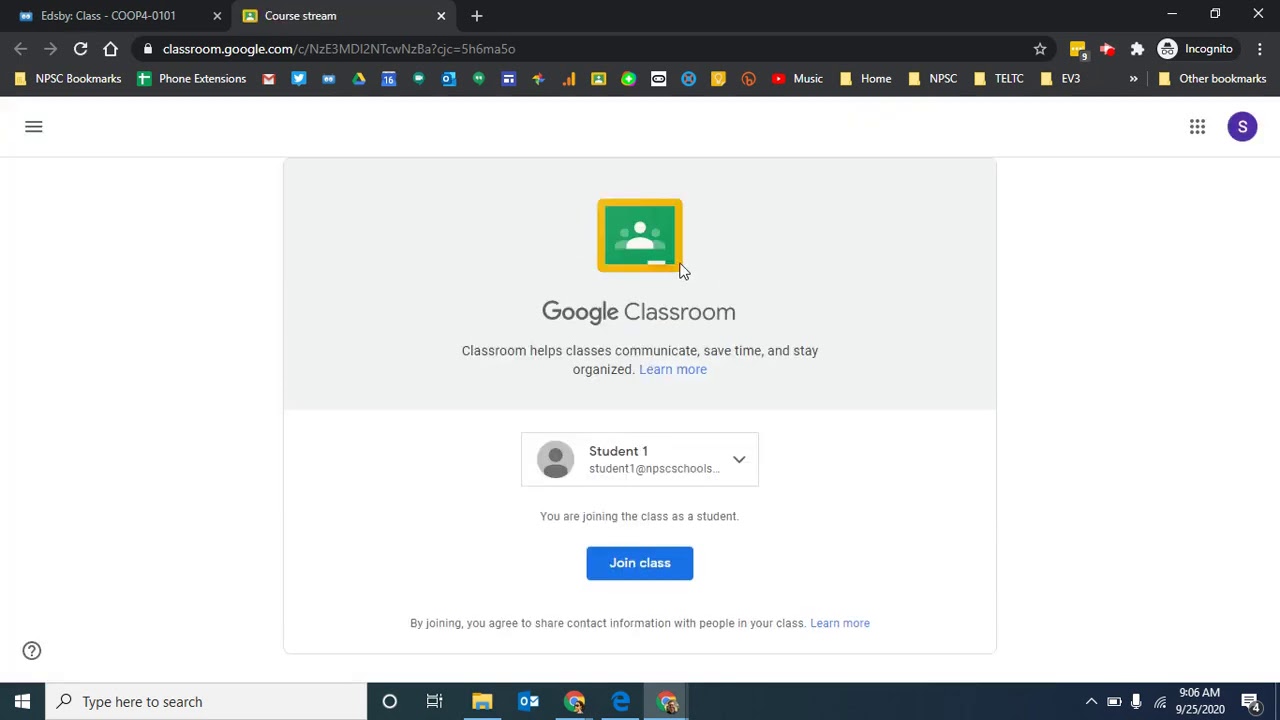Screen dimensions: 1280x720
Task: Open the Google apps grid launcher
Action: [x=1197, y=126]
